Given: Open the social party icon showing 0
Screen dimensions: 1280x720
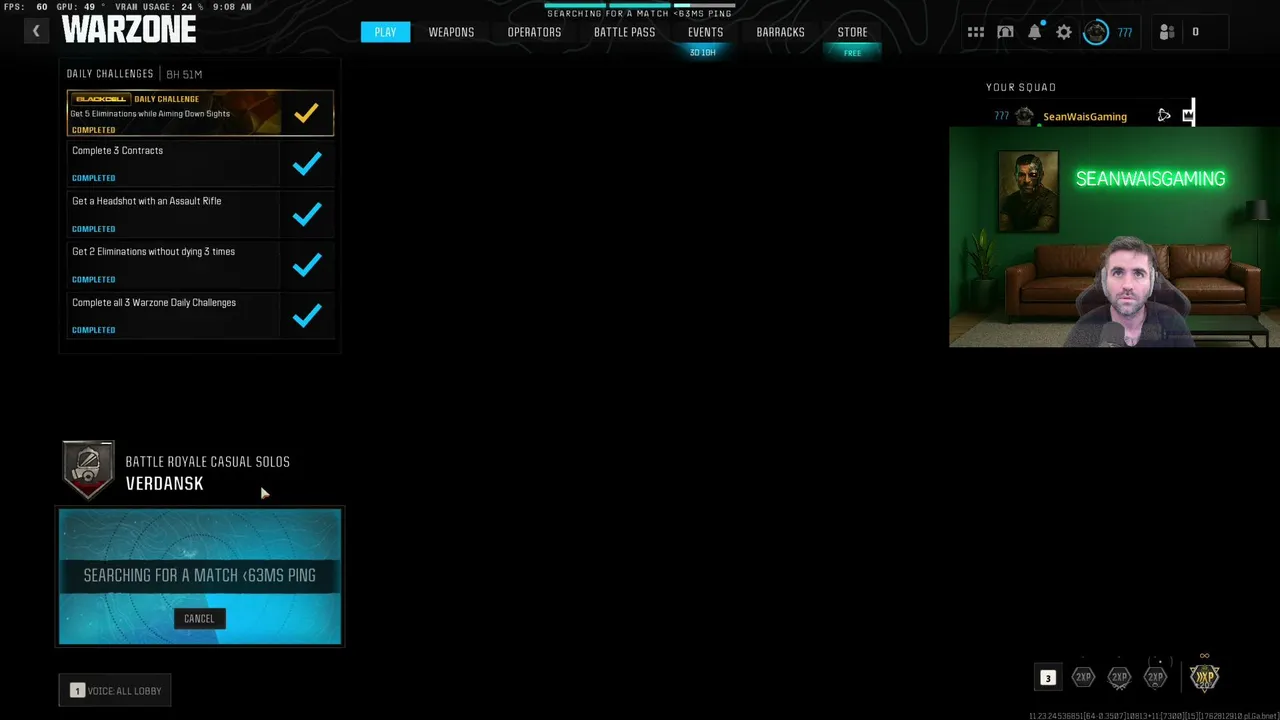Looking at the screenshot, I should coord(1166,32).
